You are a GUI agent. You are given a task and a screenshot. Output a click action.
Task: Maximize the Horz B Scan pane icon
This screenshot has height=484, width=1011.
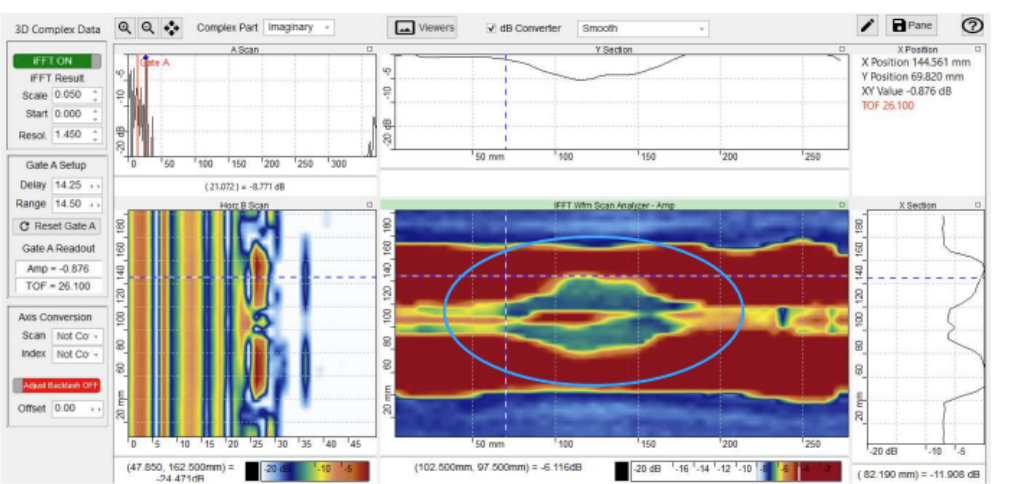(x=369, y=205)
